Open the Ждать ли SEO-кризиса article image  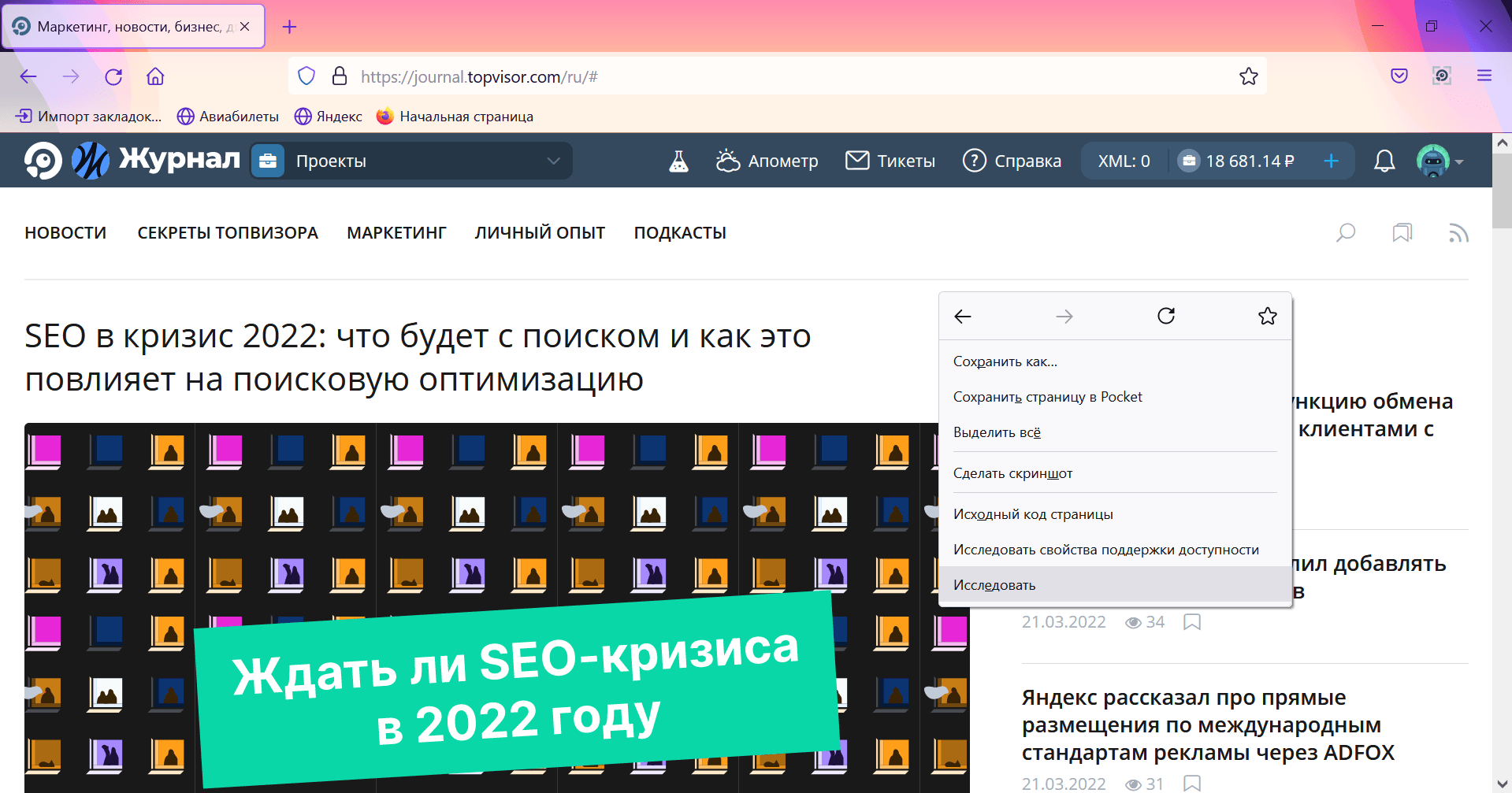tap(497, 608)
